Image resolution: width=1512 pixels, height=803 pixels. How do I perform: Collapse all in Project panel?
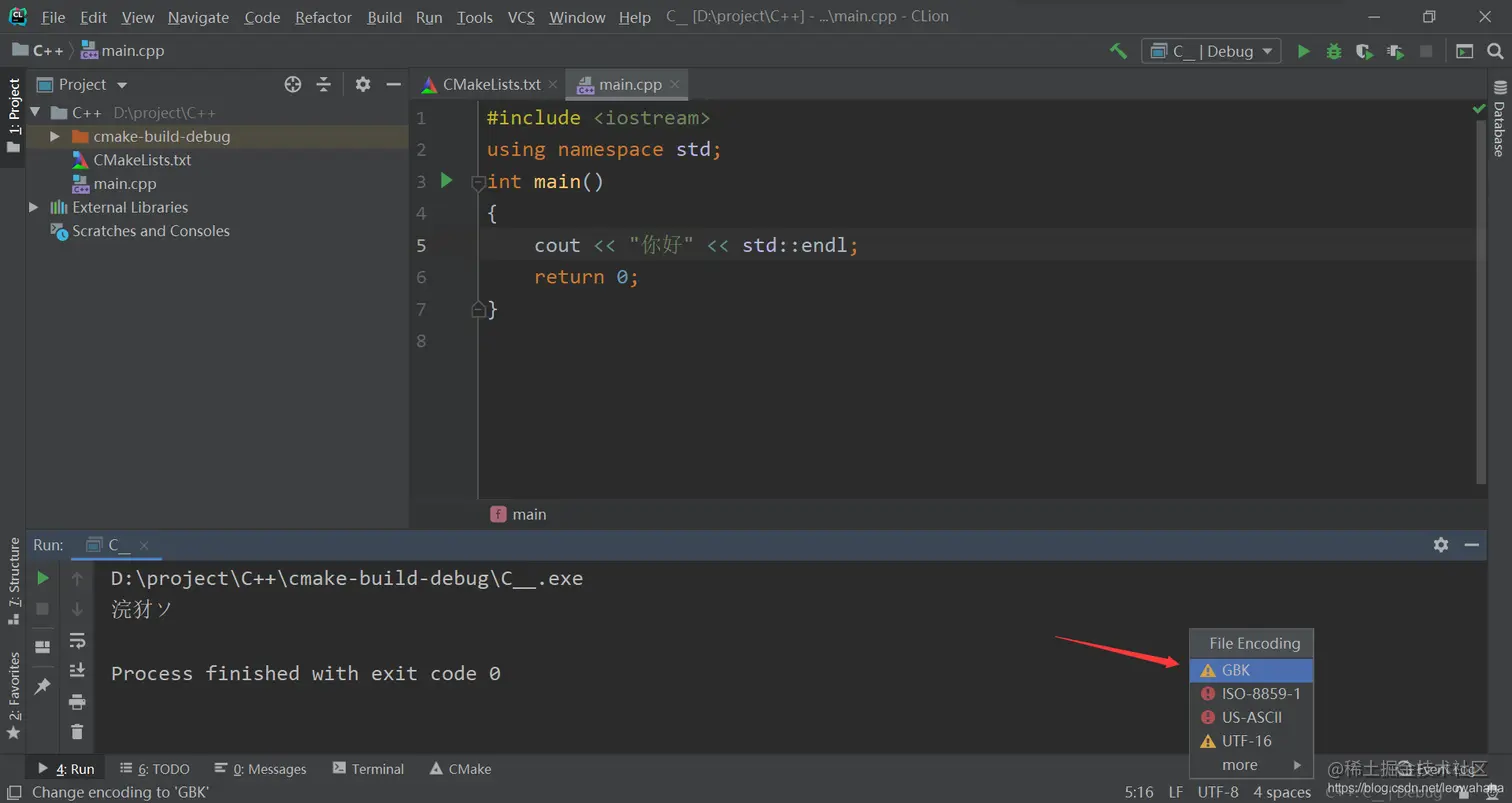point(323,85)
